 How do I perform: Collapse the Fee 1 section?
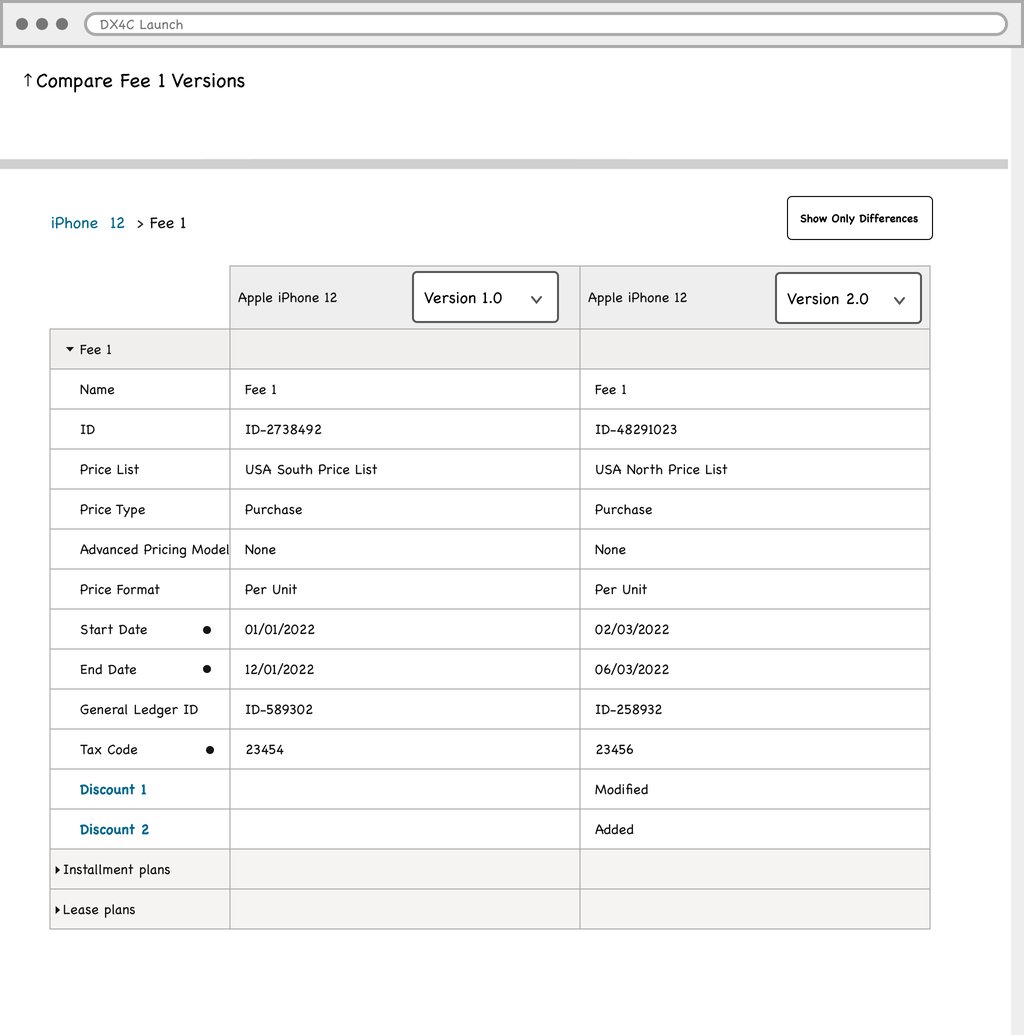tap(70, 350)
